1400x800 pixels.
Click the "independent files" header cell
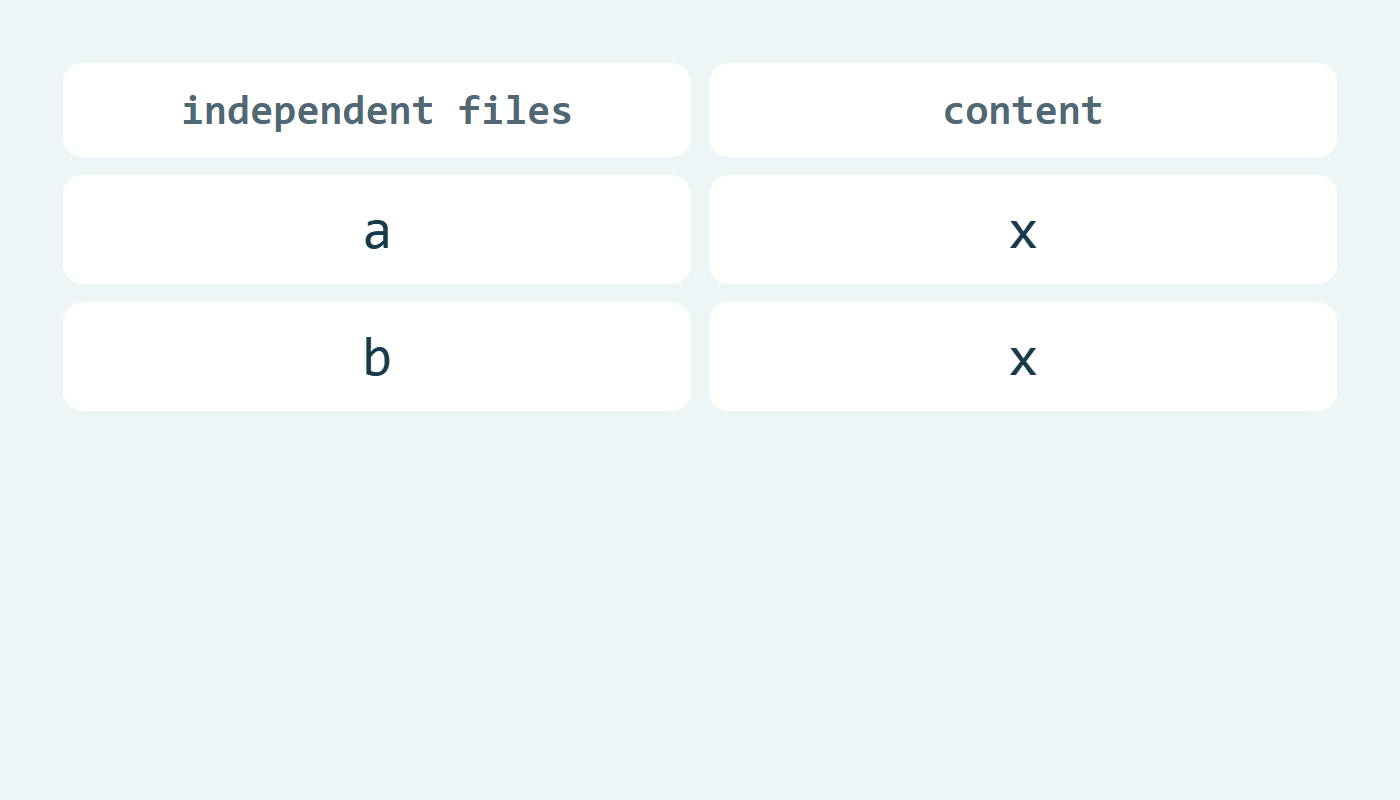pyautogui.click(x=377, y=110)
